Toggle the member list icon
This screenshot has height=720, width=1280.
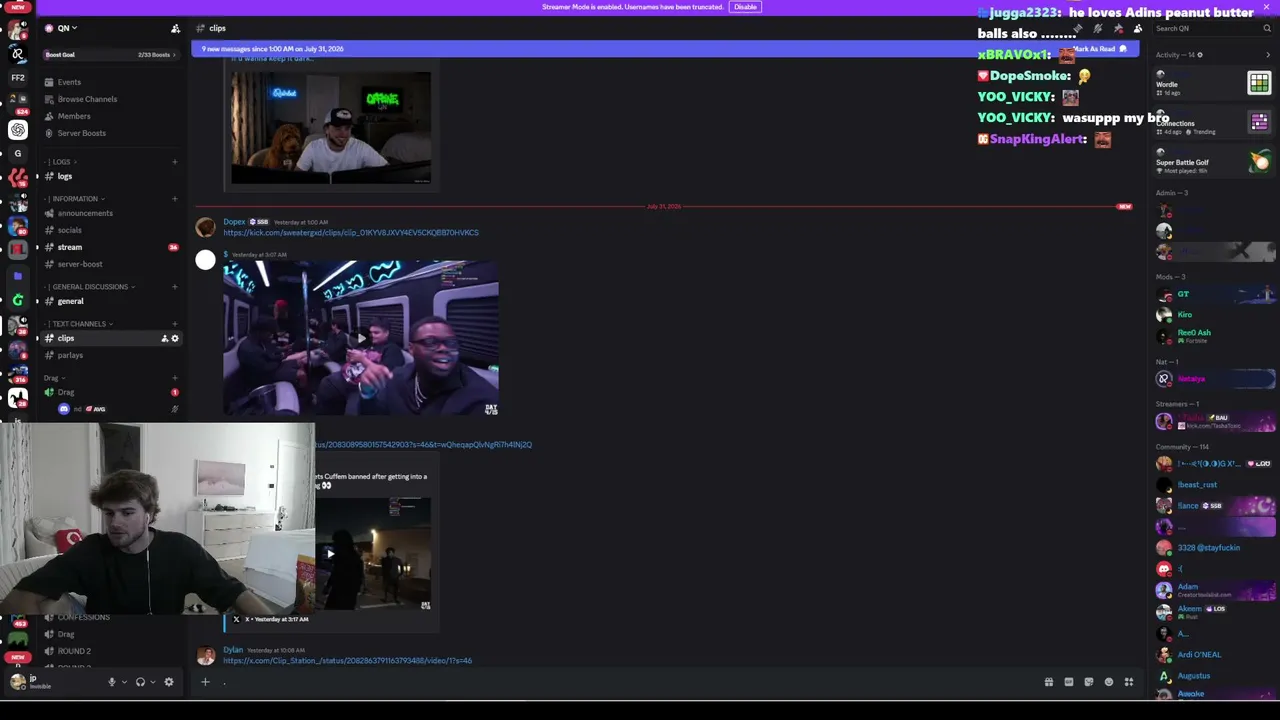point(1138,28)
